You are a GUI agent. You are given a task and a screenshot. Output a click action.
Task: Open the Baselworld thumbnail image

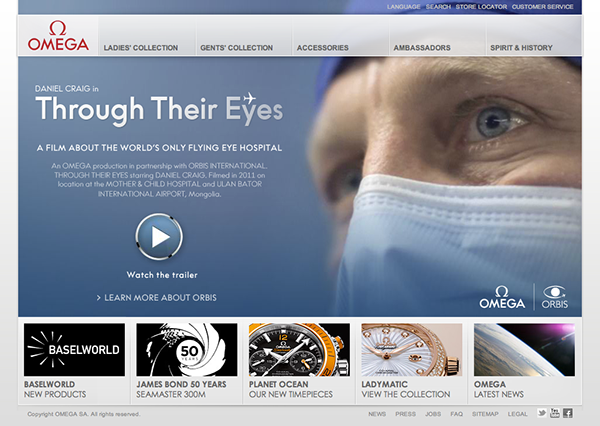pos(74,350)
